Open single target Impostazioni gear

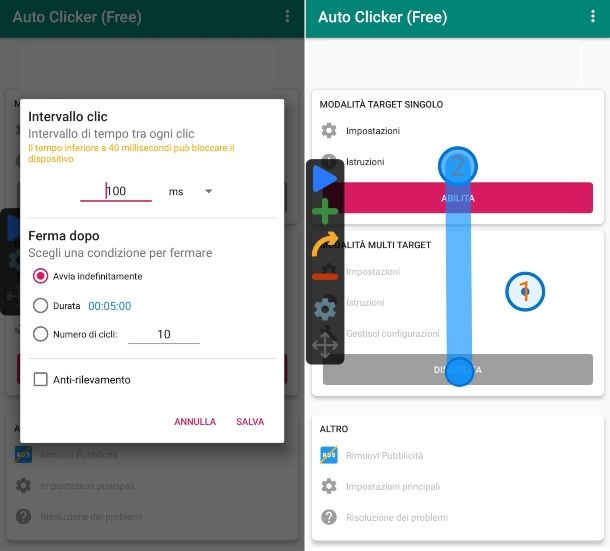pos(329,130)
